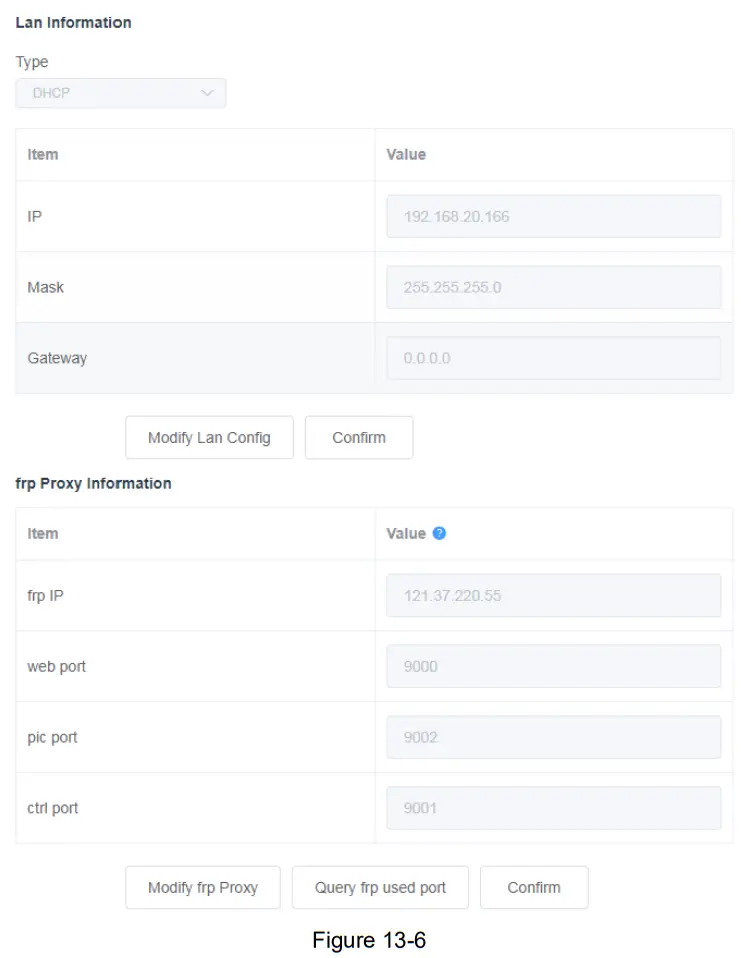The image size is (744, 958).
Task: Click the help icon next to Value
Action: coord(439,533)
